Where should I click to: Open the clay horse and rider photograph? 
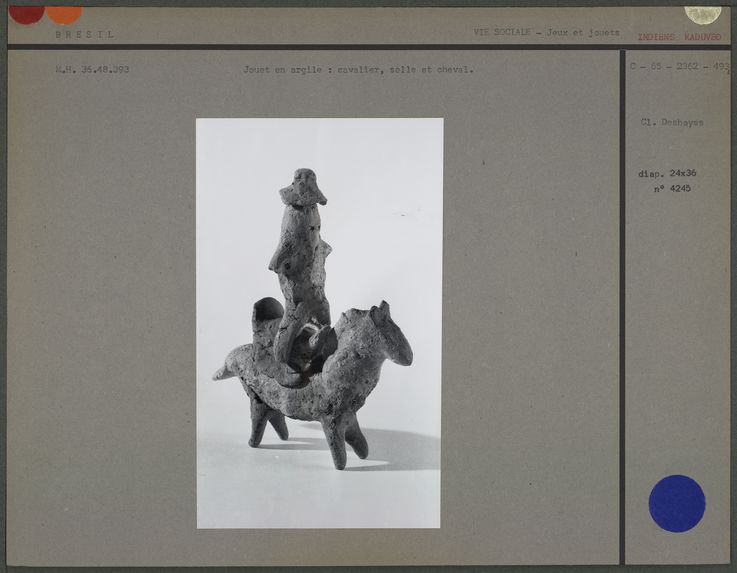(x=319, y=322)
